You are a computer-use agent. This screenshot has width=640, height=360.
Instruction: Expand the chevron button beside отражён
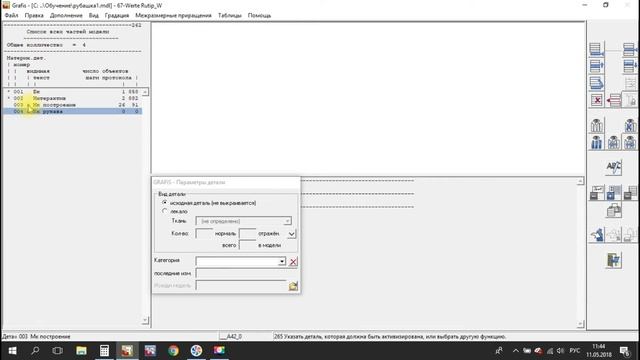(291, 234)
